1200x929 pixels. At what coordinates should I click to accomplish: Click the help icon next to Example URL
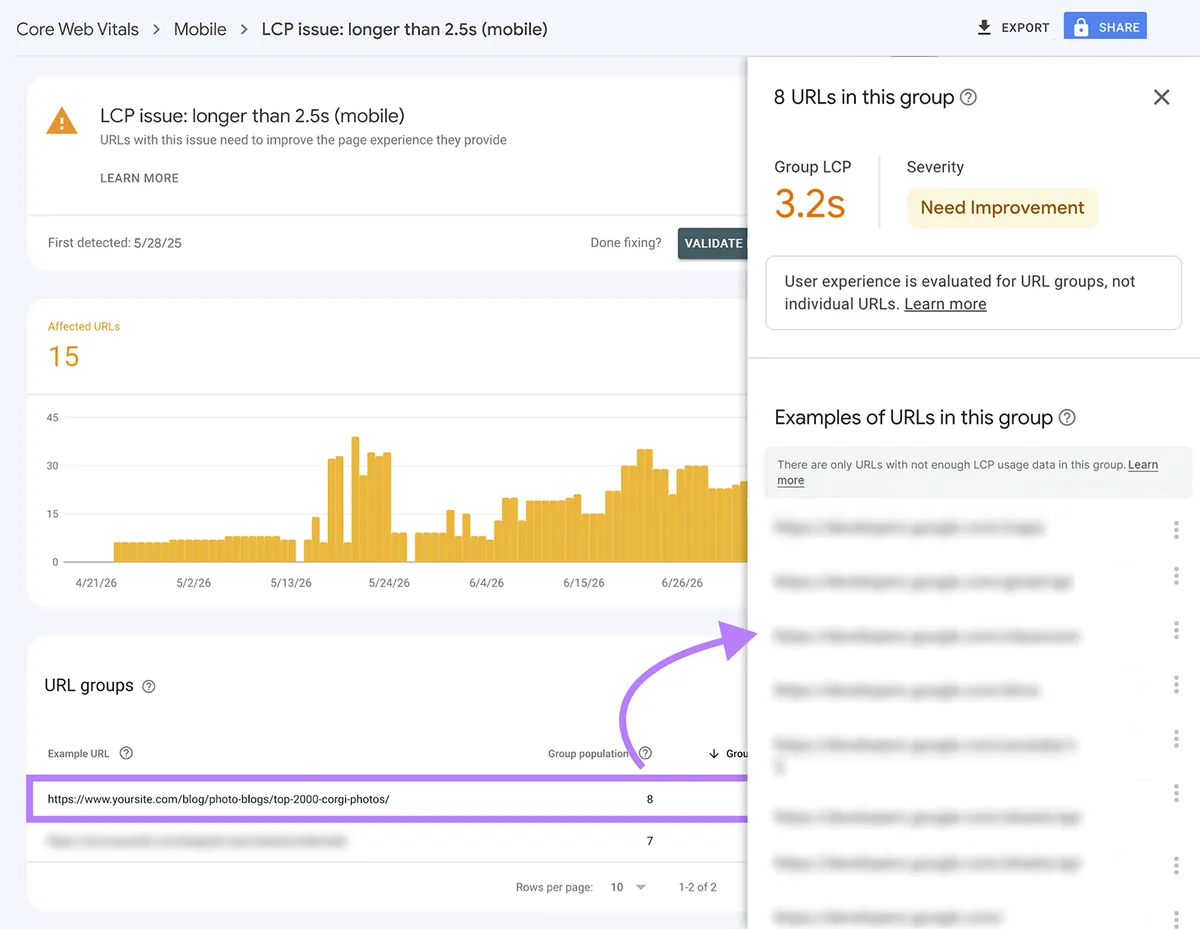pyautogui.click(x=126, y=753)
